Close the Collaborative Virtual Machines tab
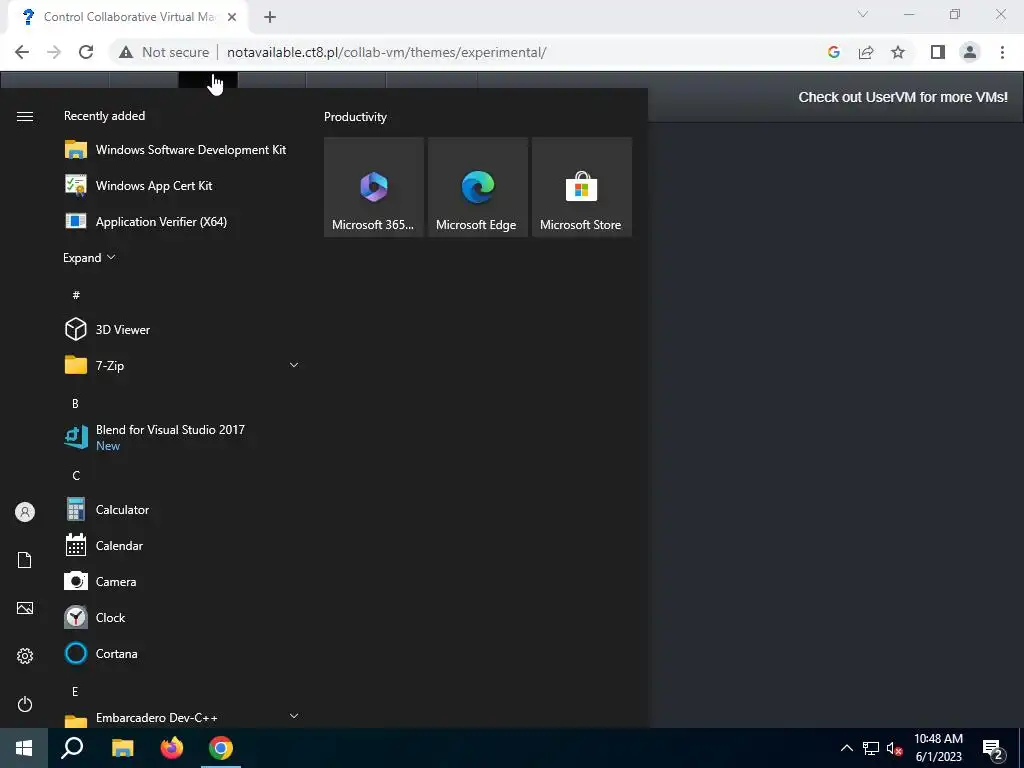The image size is (1024, 768). coord(232,17)
